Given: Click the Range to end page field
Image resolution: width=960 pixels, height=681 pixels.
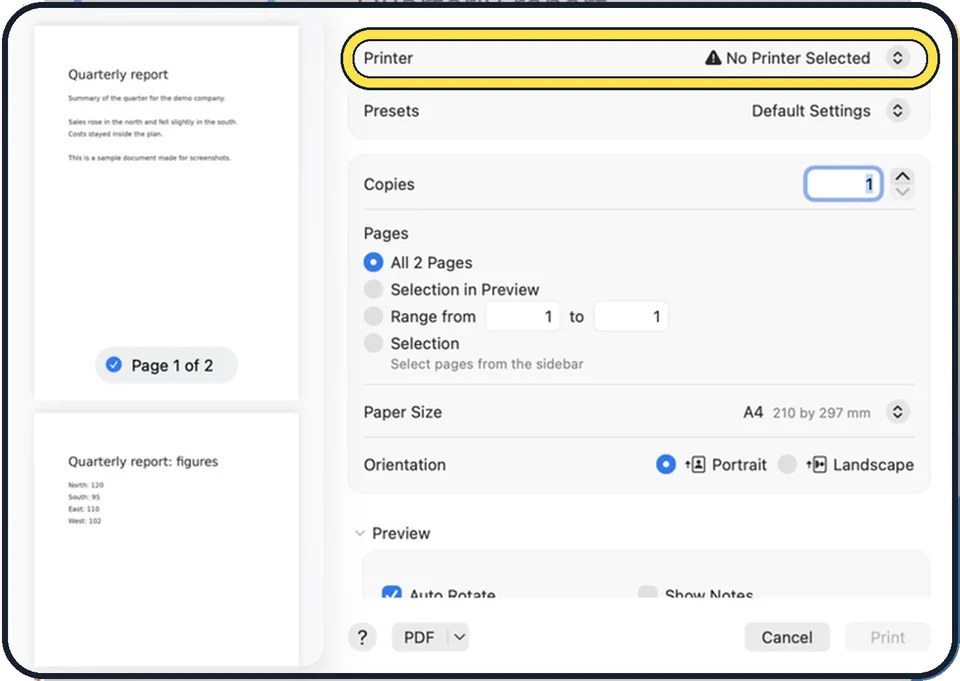Looking at the screenshot, I should [x=631, y=317].
